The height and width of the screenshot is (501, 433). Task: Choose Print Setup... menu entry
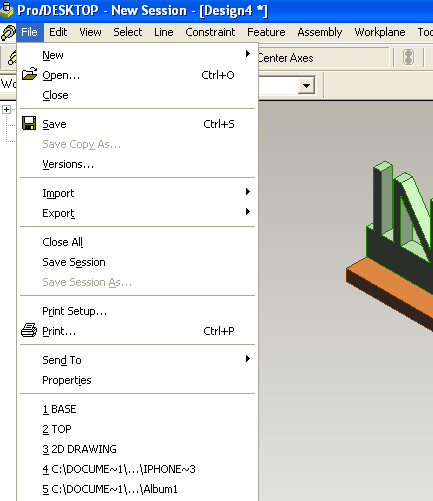click(x=137, y=311)
